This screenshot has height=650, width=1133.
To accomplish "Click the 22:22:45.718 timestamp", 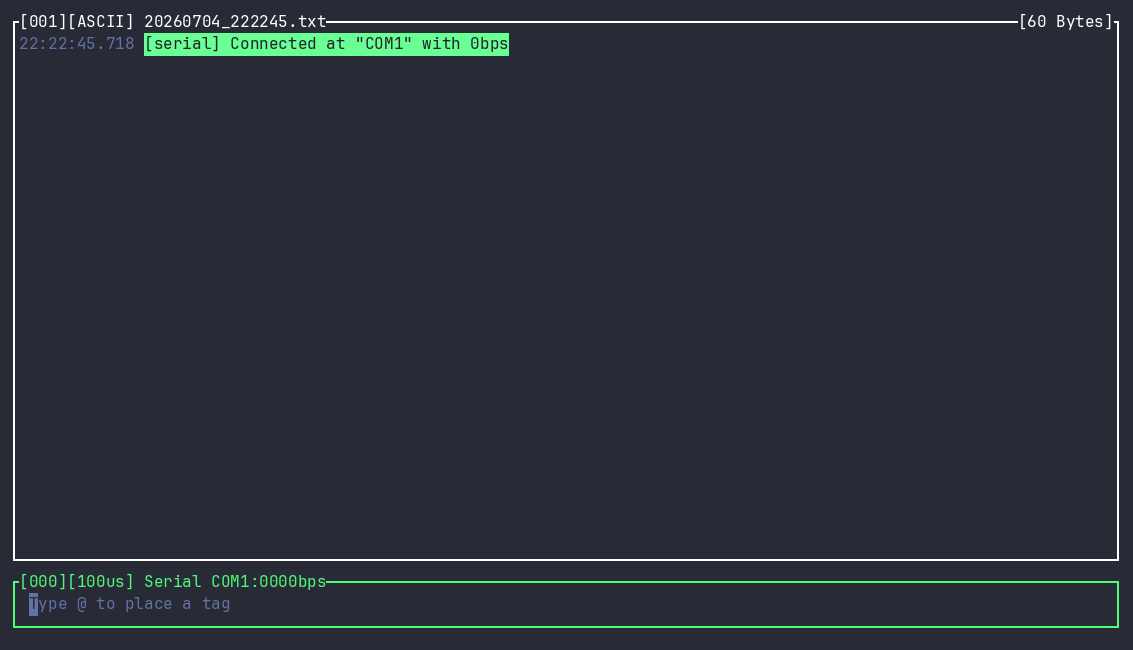I will [77, 44].
